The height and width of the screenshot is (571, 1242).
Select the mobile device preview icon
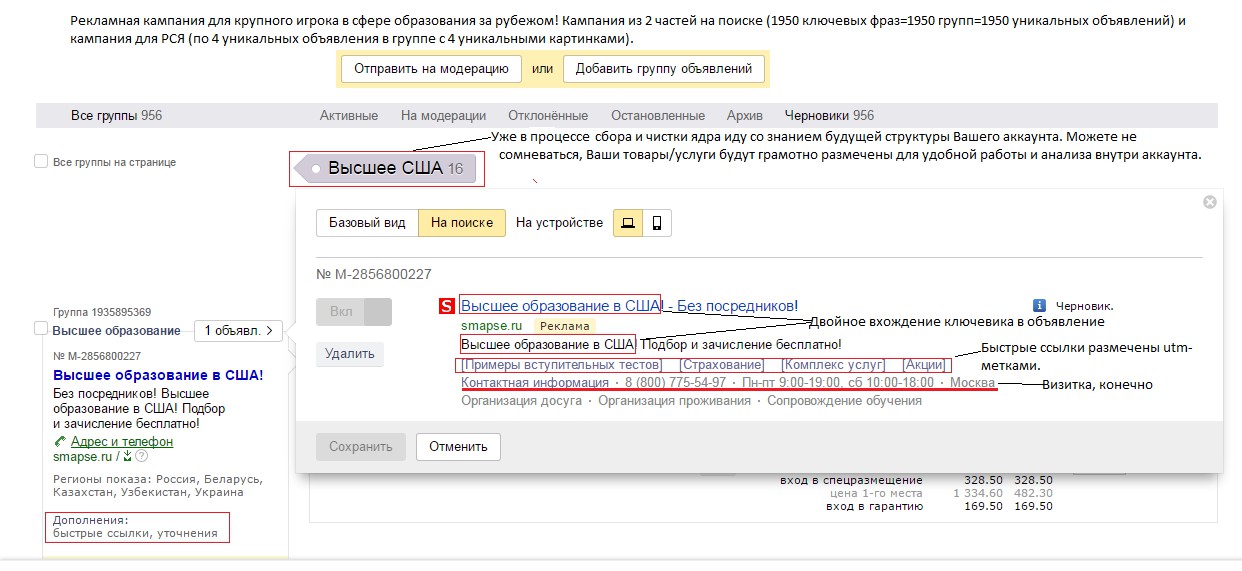pos(657,223)
